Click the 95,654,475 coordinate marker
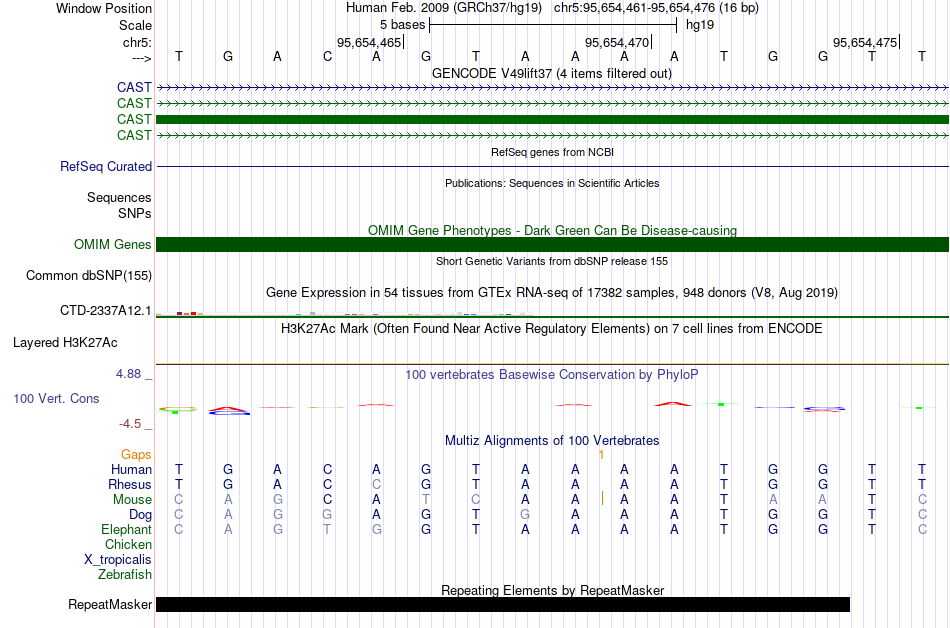This screenshot has width=950, height=628. point(865,42)
